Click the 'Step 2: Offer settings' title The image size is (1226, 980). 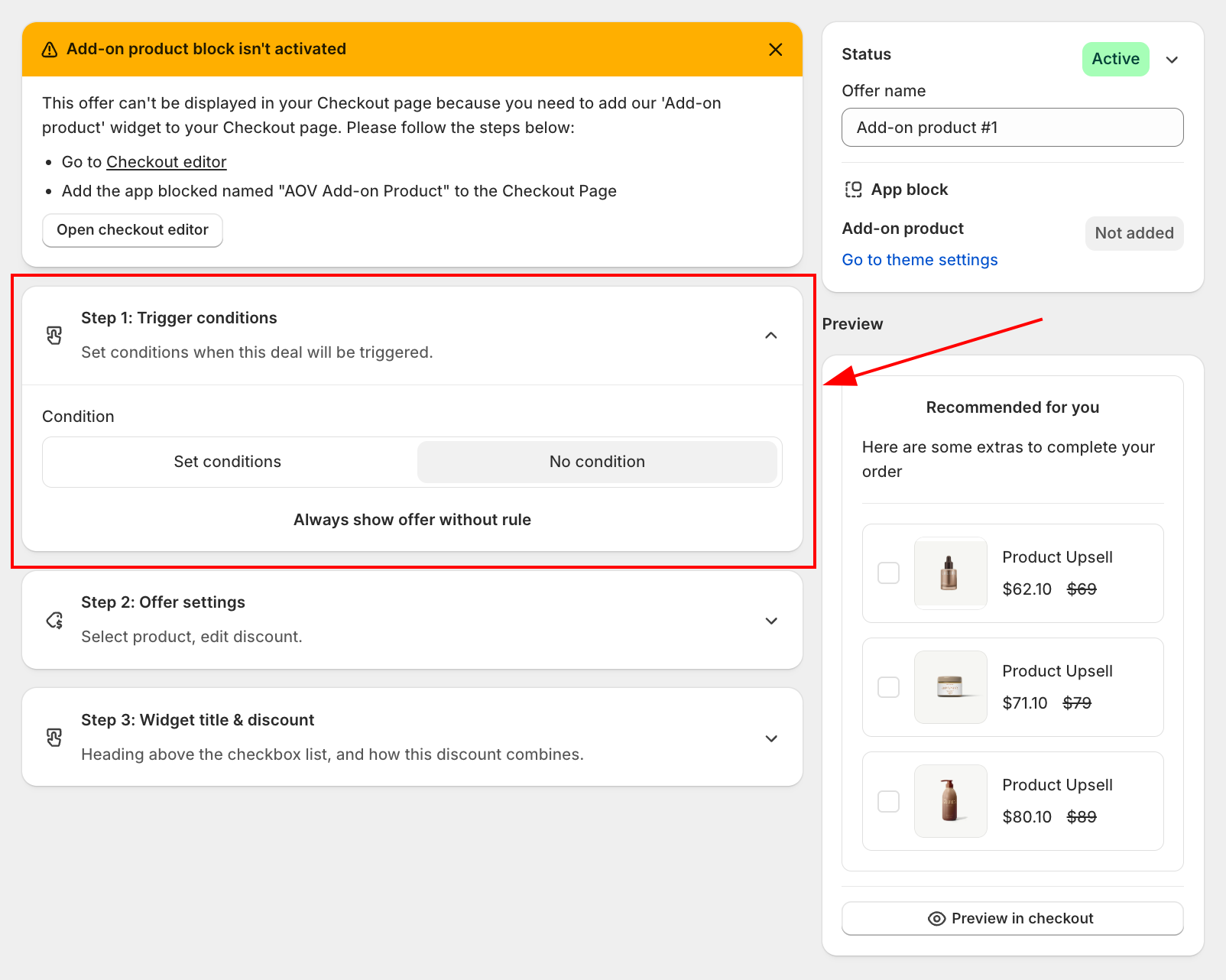(164, 602)
